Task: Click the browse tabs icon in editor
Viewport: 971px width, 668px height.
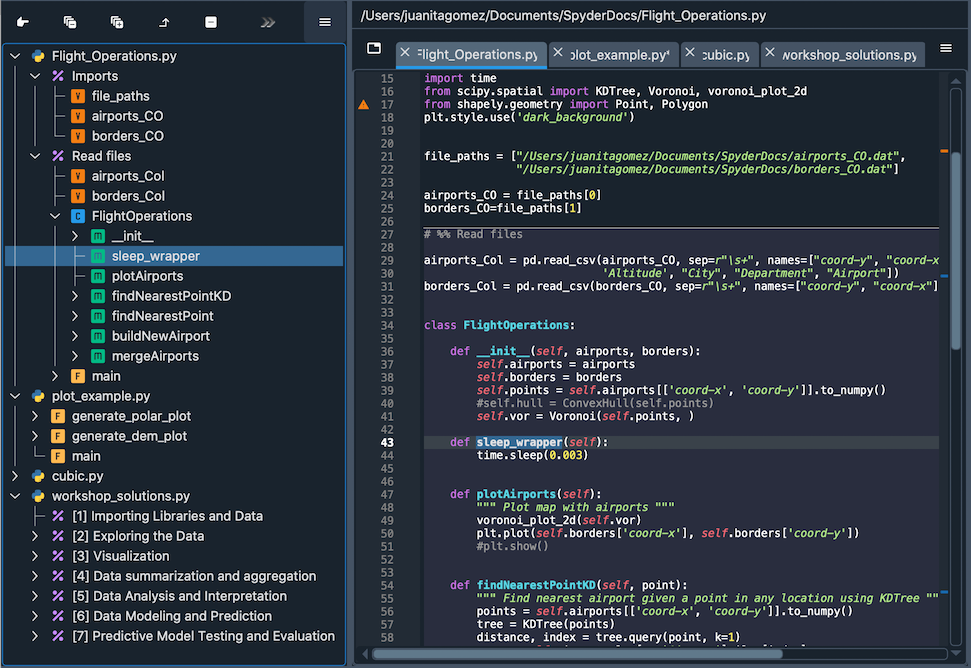Action: 374,48
